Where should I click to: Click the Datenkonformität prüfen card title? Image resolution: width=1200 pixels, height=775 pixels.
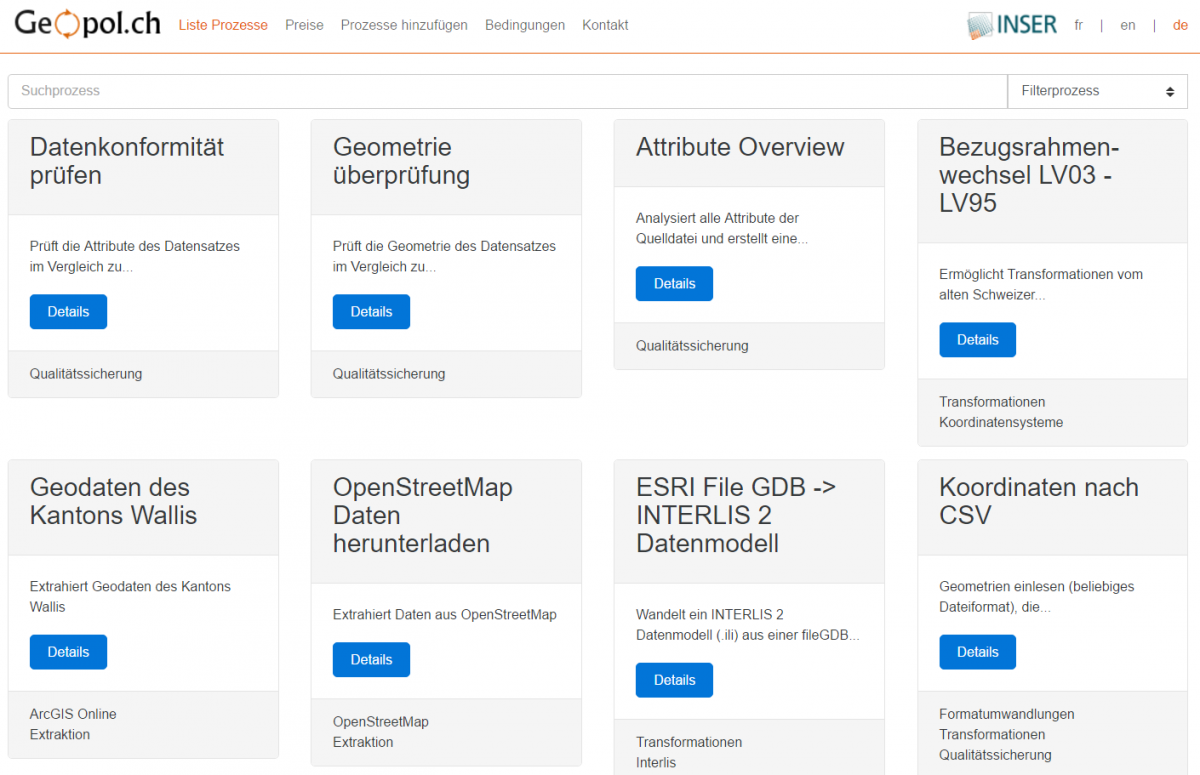click(127, 161)
